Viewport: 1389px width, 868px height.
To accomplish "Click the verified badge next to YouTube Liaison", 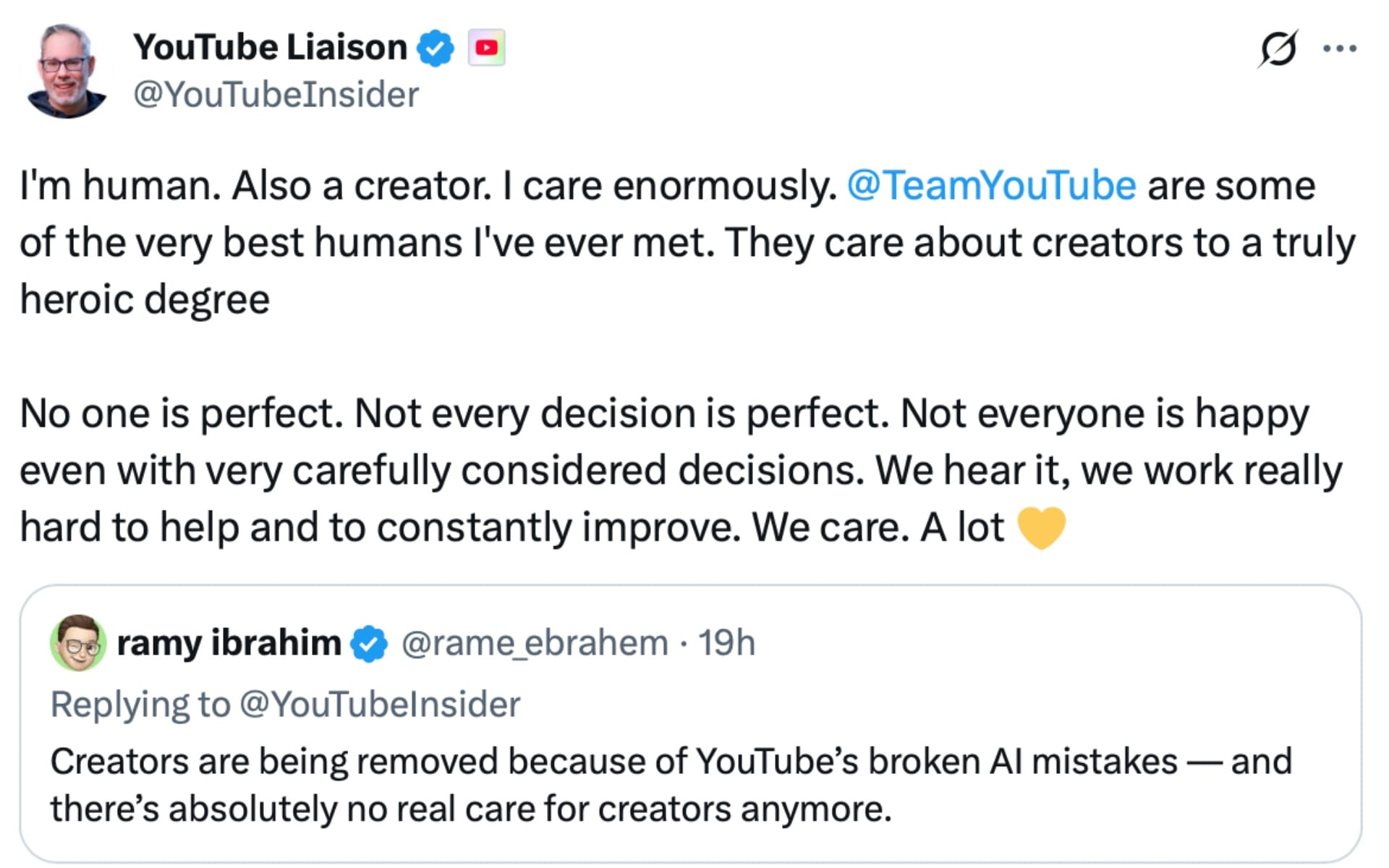I will click(436, 46).
